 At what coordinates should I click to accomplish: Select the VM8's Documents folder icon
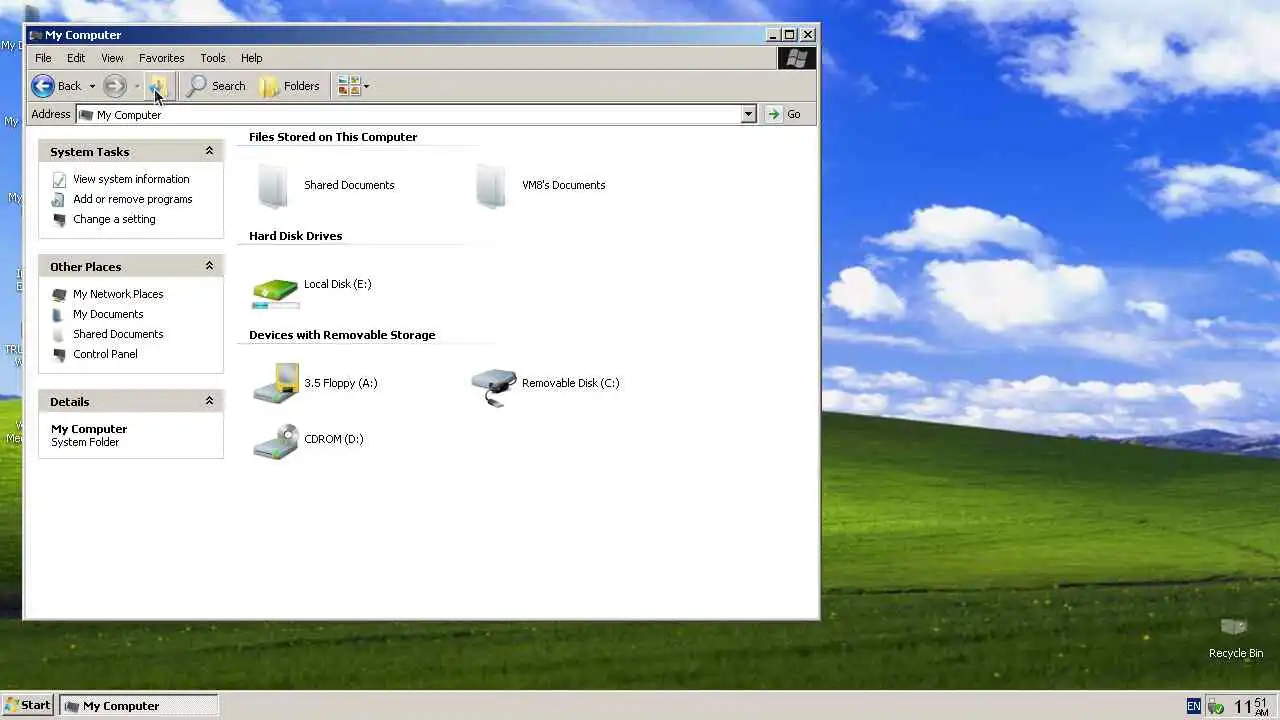tap(491, 185)
